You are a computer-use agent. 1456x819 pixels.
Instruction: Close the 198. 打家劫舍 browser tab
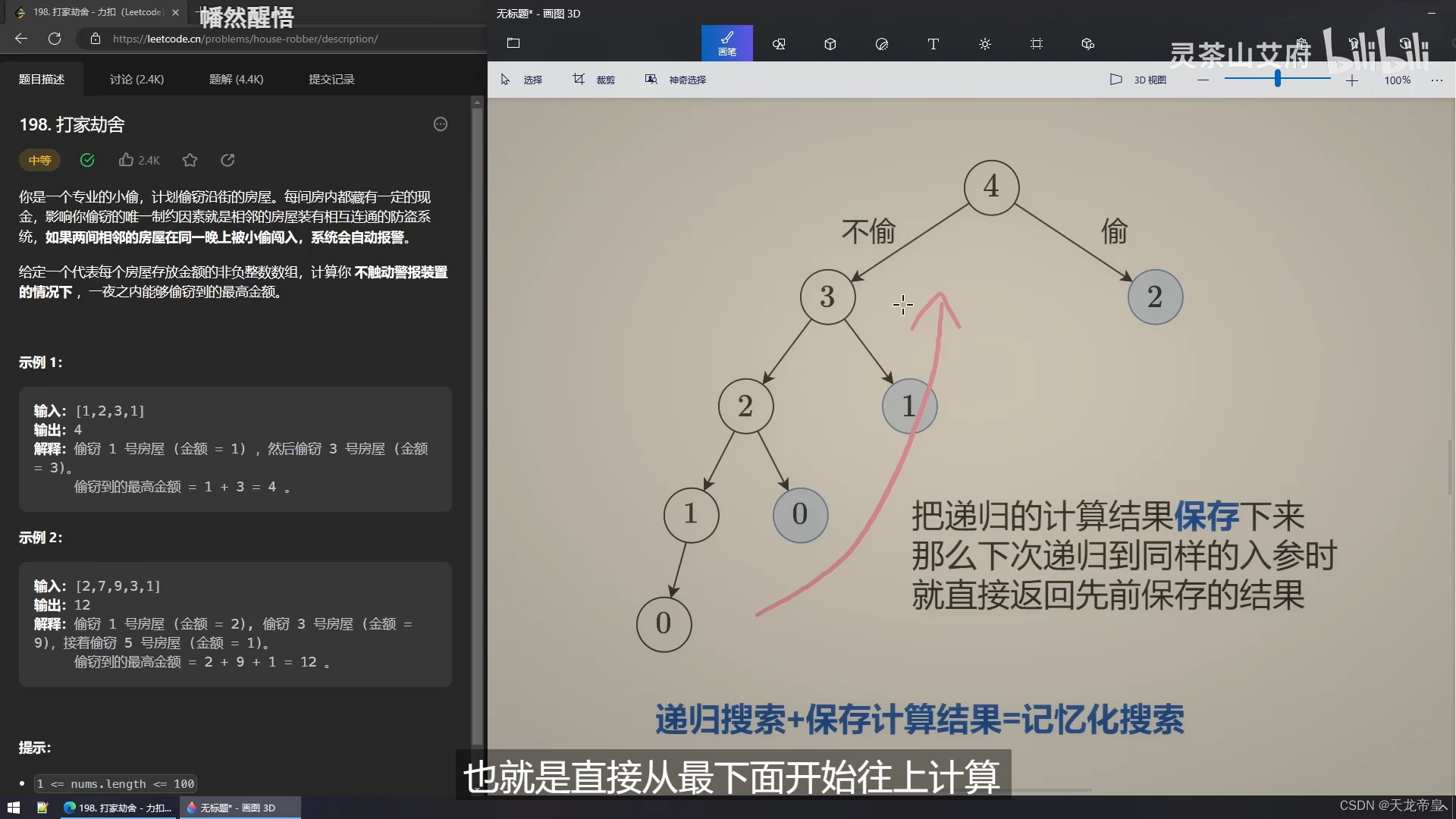176,12
